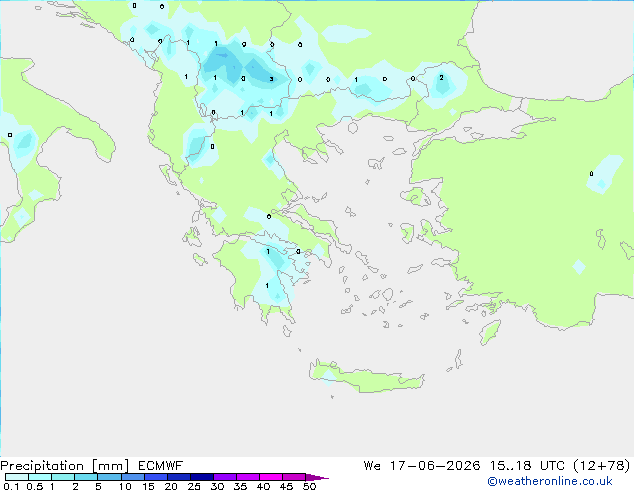Click the 0.1–0.5 mm palest legend swatch
The height and width of the screenshot is (490, 634).
(x=17, y=477)
